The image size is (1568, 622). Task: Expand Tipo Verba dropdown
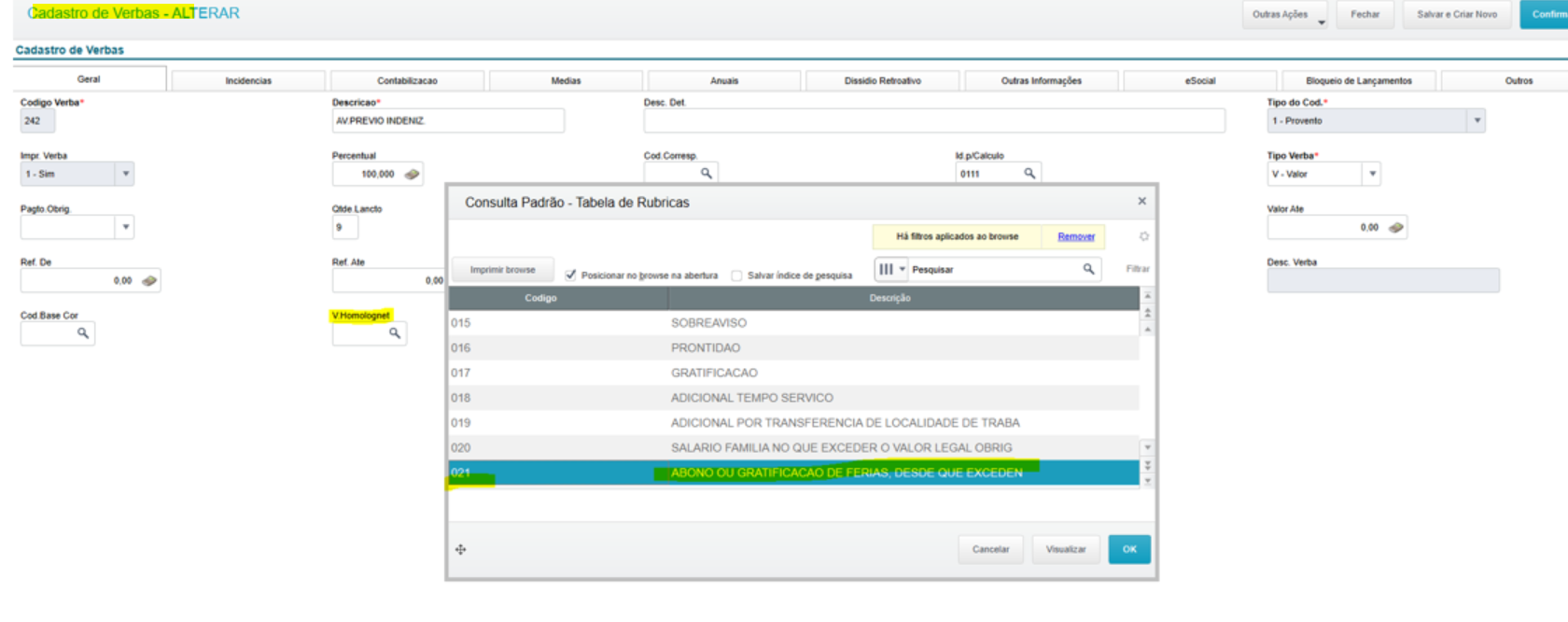1372,174
